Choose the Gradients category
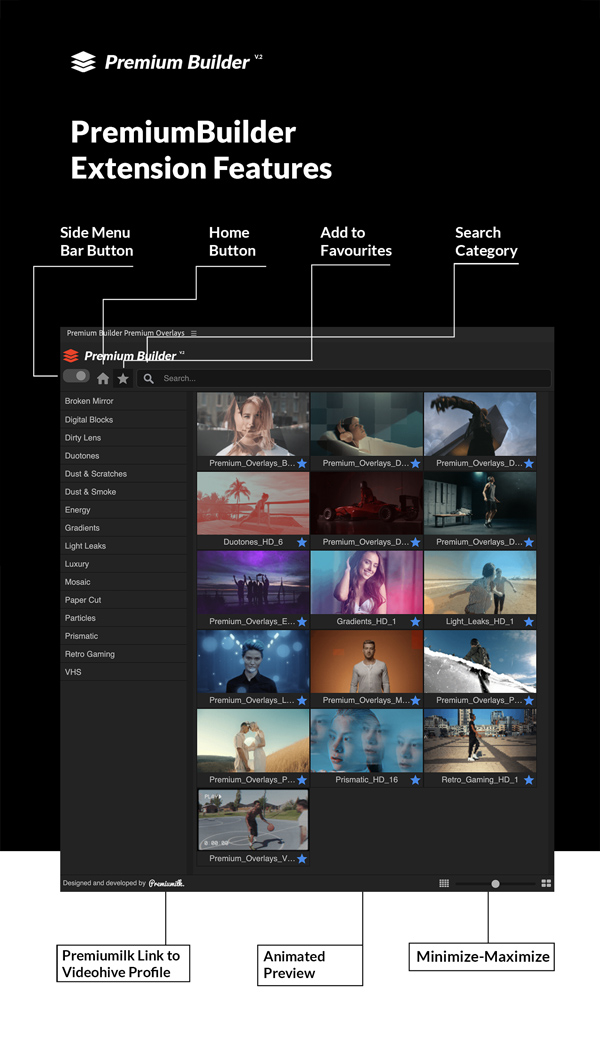 click(x=124, y=528)
